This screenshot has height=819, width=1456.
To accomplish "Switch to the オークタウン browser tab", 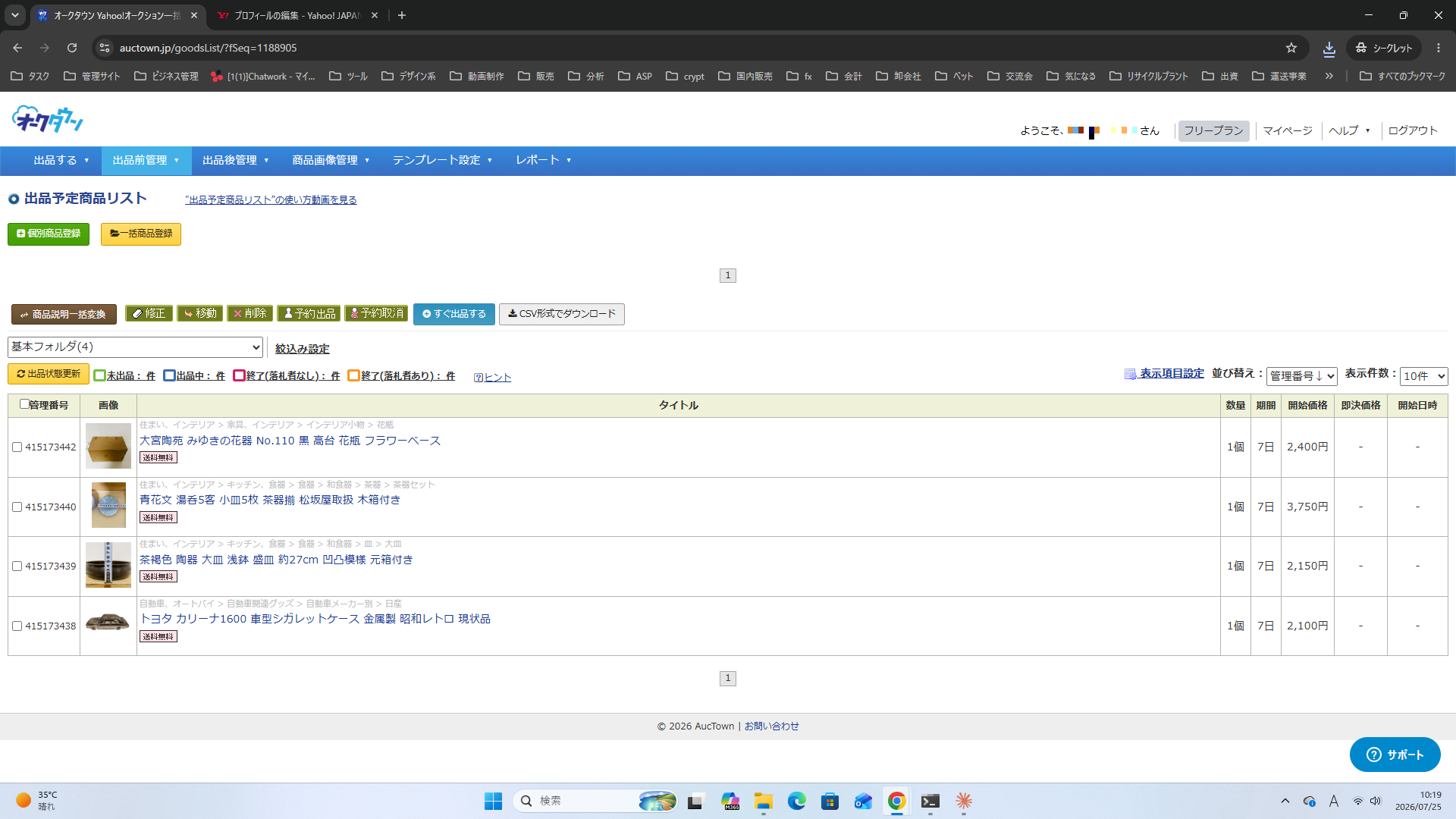I will coord(118,15).
